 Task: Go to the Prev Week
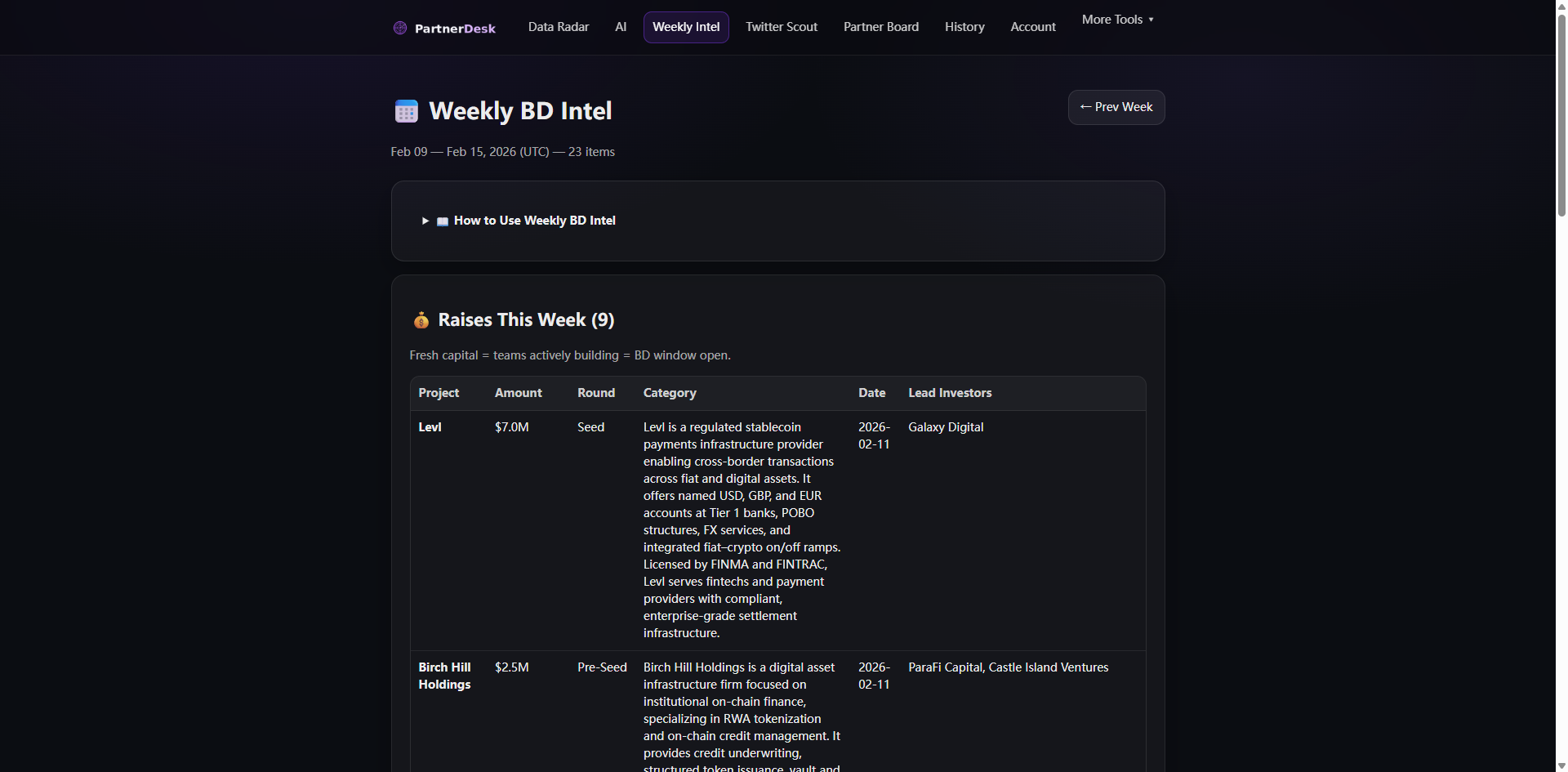pyautogui.click(x=1116, y=107)
